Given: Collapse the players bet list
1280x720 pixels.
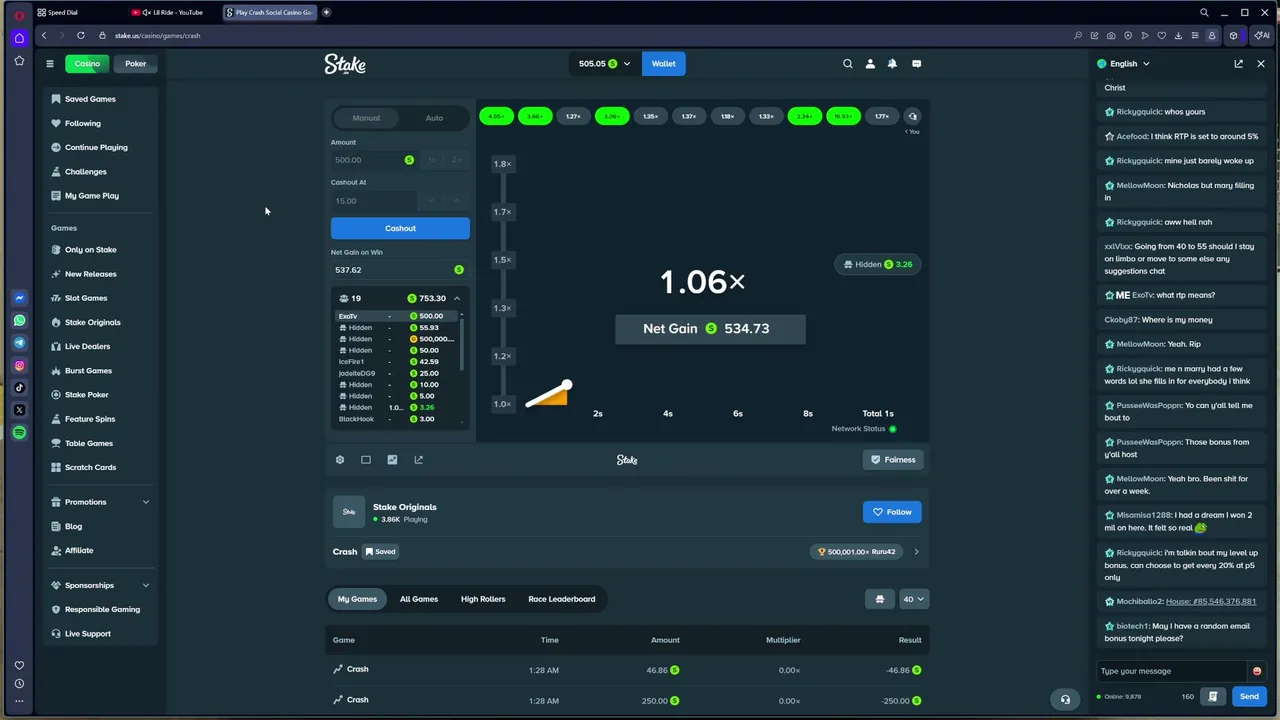Looking at the screenshot, I should click(457, 298).
